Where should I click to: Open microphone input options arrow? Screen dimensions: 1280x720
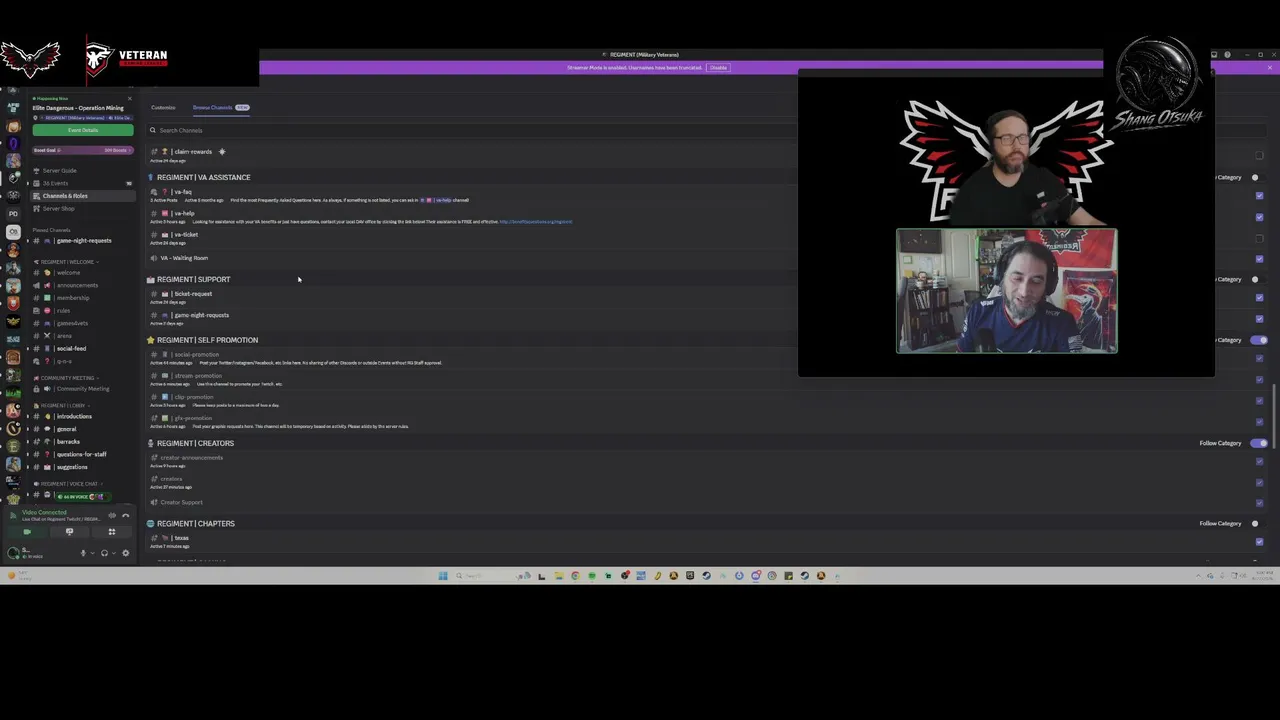92,553
